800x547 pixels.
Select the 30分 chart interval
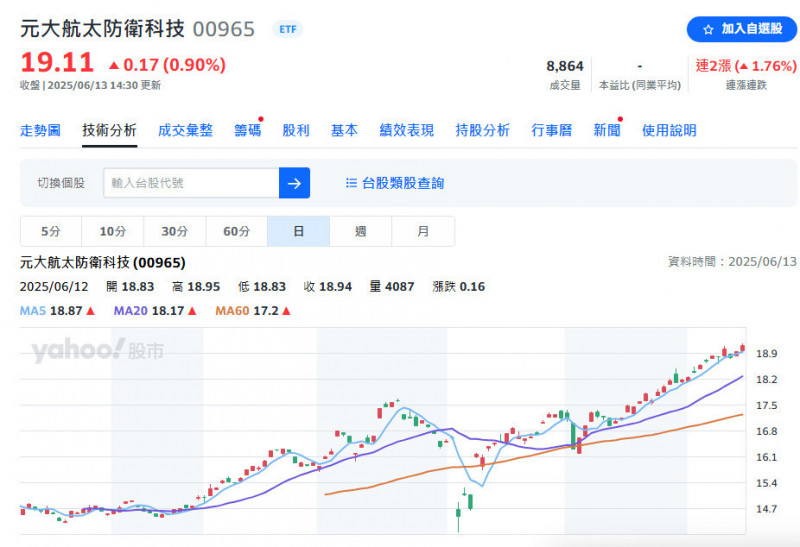click(175, 231)
